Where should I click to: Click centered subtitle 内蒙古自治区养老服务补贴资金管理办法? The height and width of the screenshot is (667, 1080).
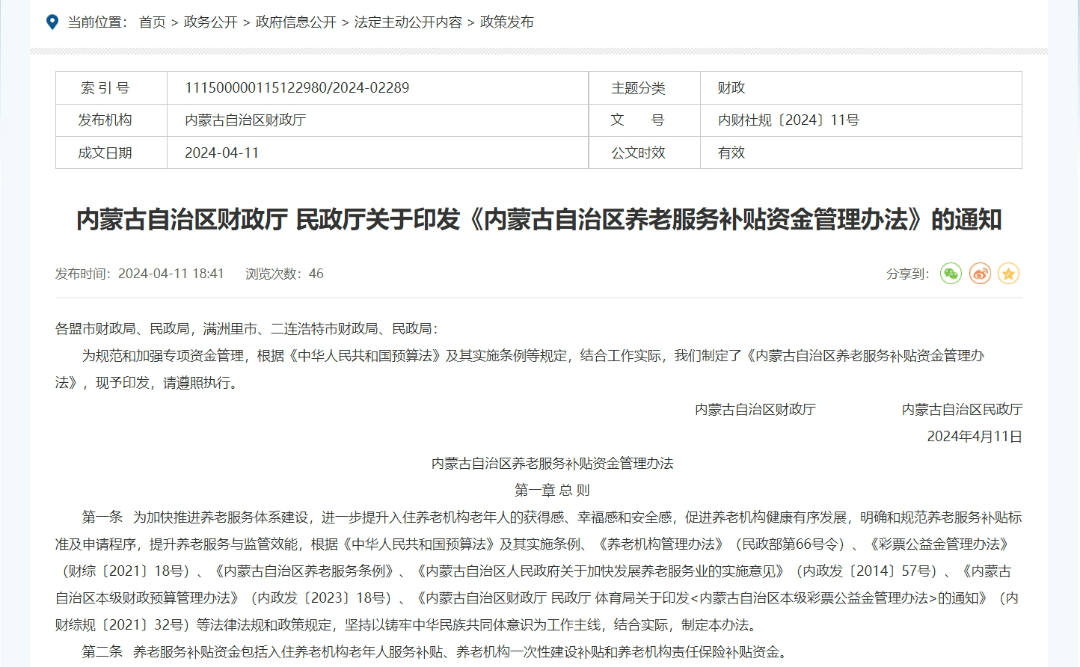click(552, 463)
